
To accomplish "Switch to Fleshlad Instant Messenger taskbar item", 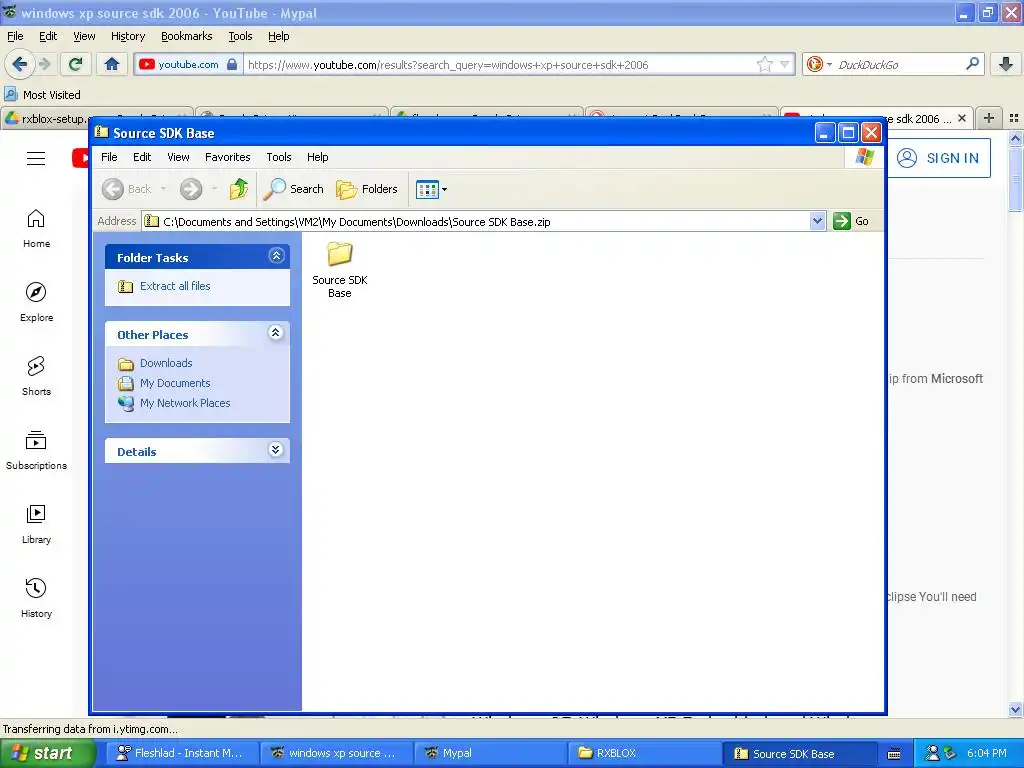I will 184,753.
